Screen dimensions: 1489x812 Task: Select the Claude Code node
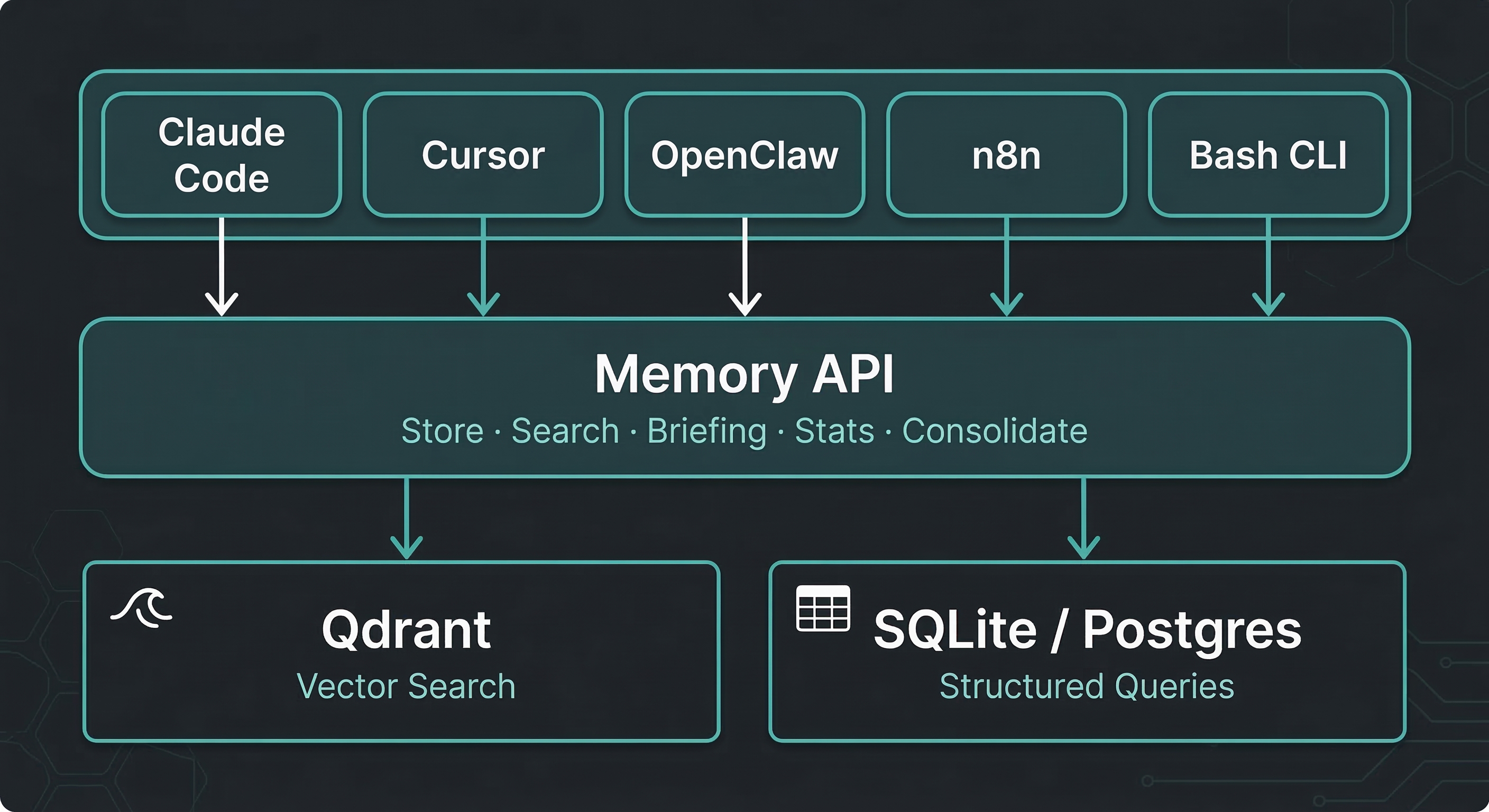coord(222,154)
